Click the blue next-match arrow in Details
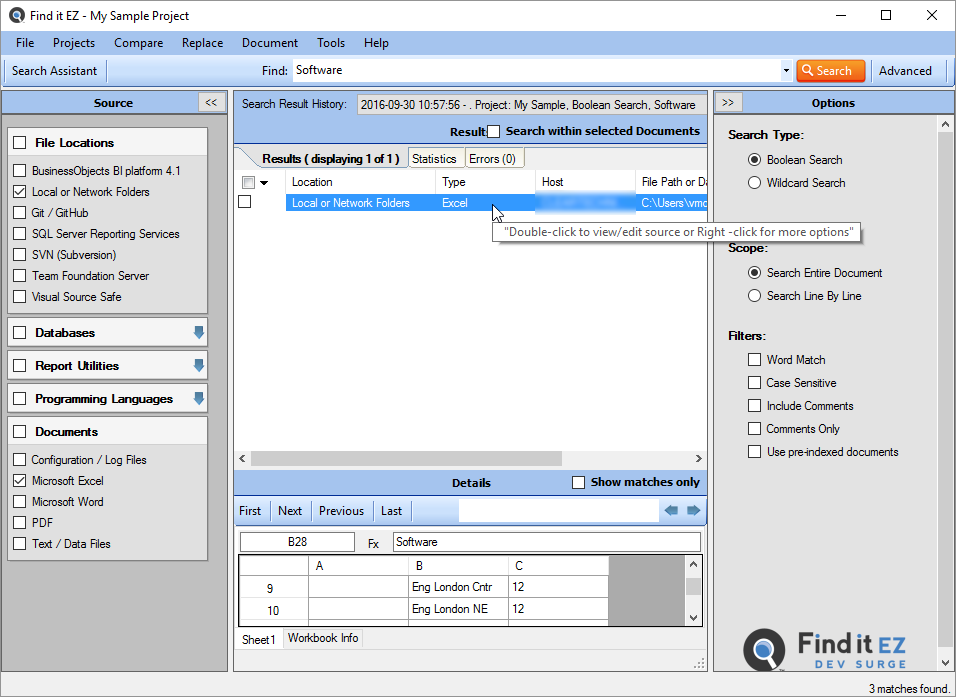Viewport: 956px width, 697px height. pos(693,510)
